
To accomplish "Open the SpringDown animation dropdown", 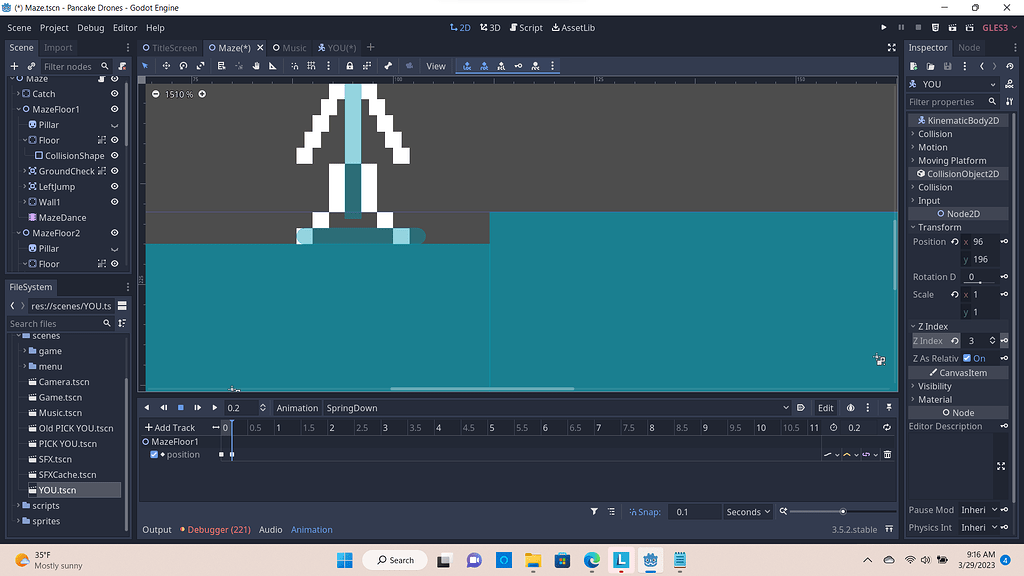I will coord(786,407).
